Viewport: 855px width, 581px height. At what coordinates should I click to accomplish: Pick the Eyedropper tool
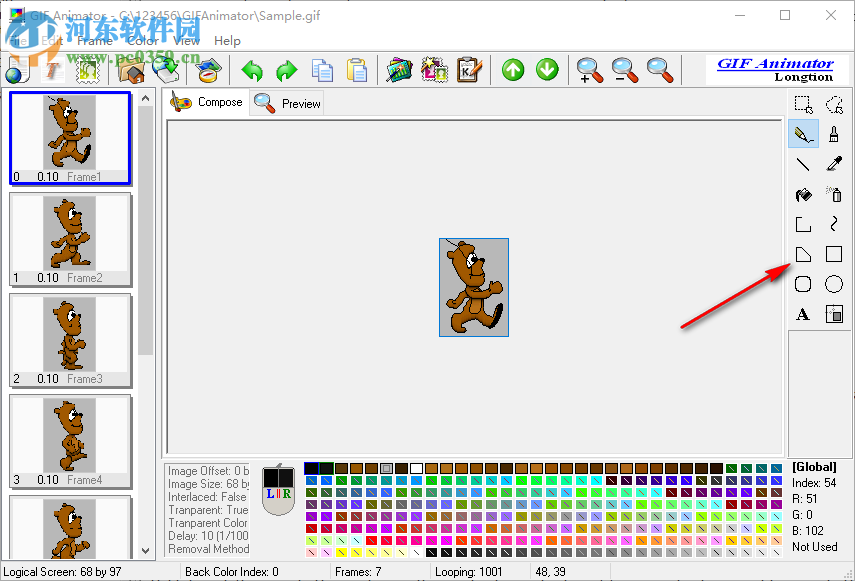[x=834, y=164]
